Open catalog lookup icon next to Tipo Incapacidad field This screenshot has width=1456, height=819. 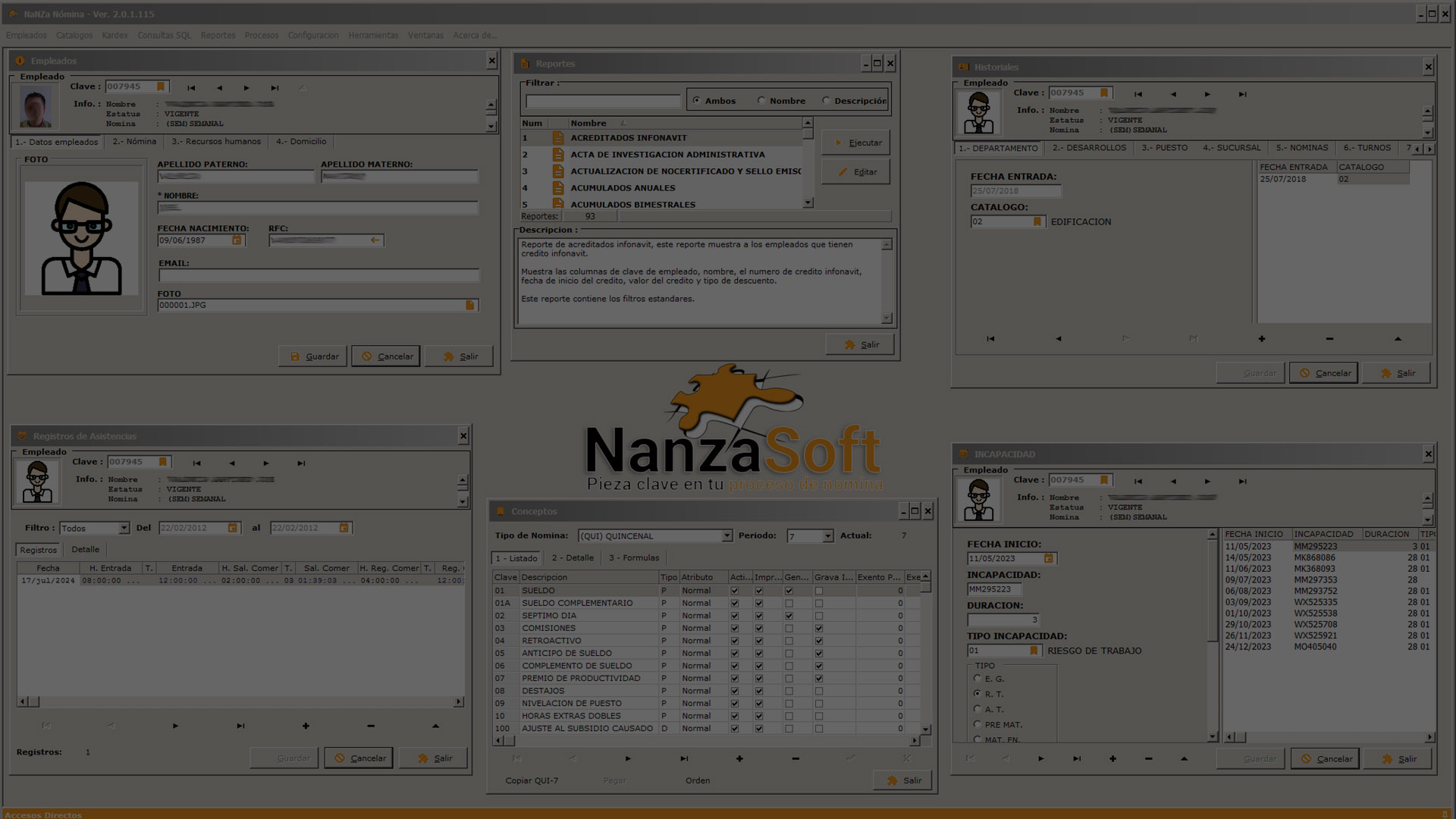point(1034,651)
